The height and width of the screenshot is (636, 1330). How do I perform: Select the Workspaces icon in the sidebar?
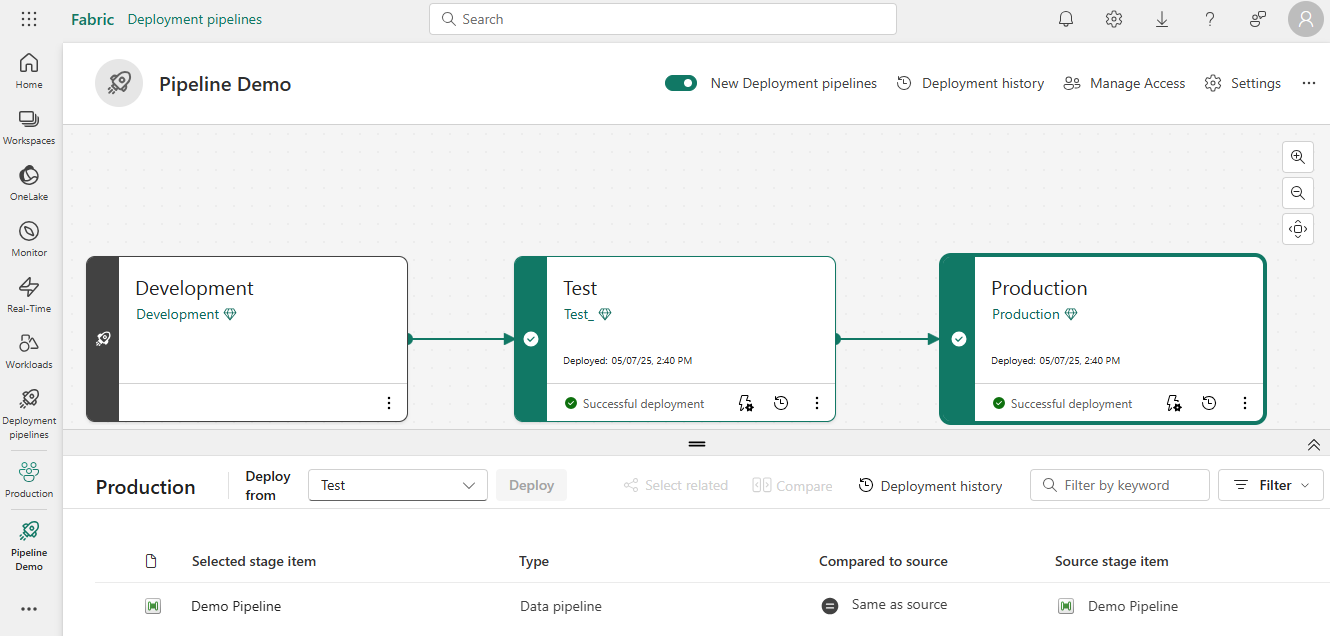pyautogui.click(x=29, y=125)
